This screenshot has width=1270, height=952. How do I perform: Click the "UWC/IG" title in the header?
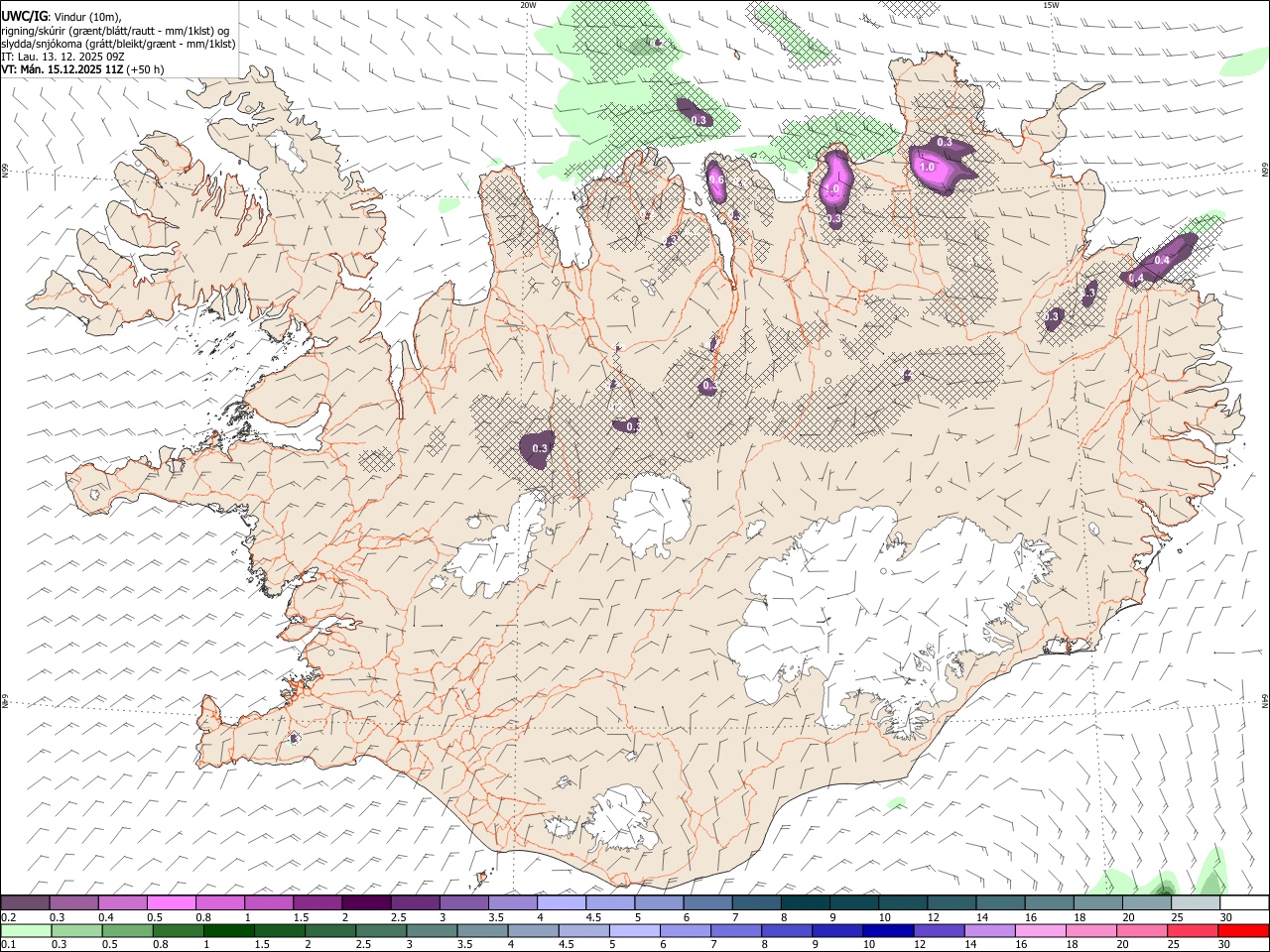pos(24,16)
